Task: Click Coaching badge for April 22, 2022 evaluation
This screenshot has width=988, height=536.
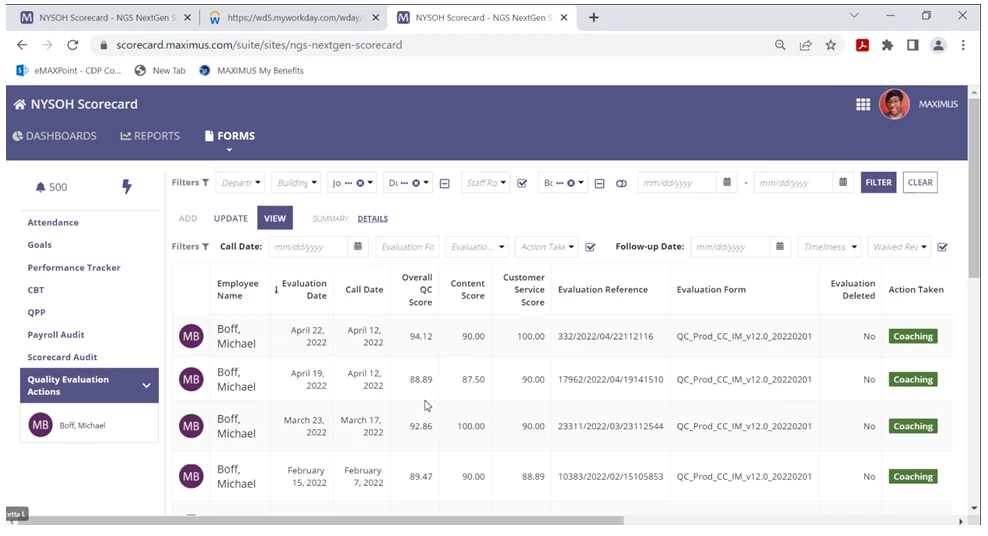Action: pos(913,336)
